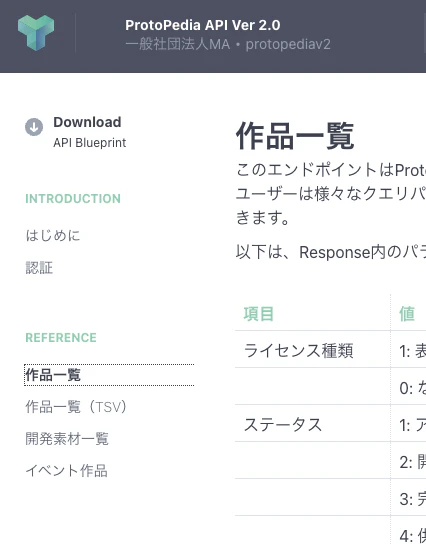Click the protopediav2 project name

tap(288, 44)
